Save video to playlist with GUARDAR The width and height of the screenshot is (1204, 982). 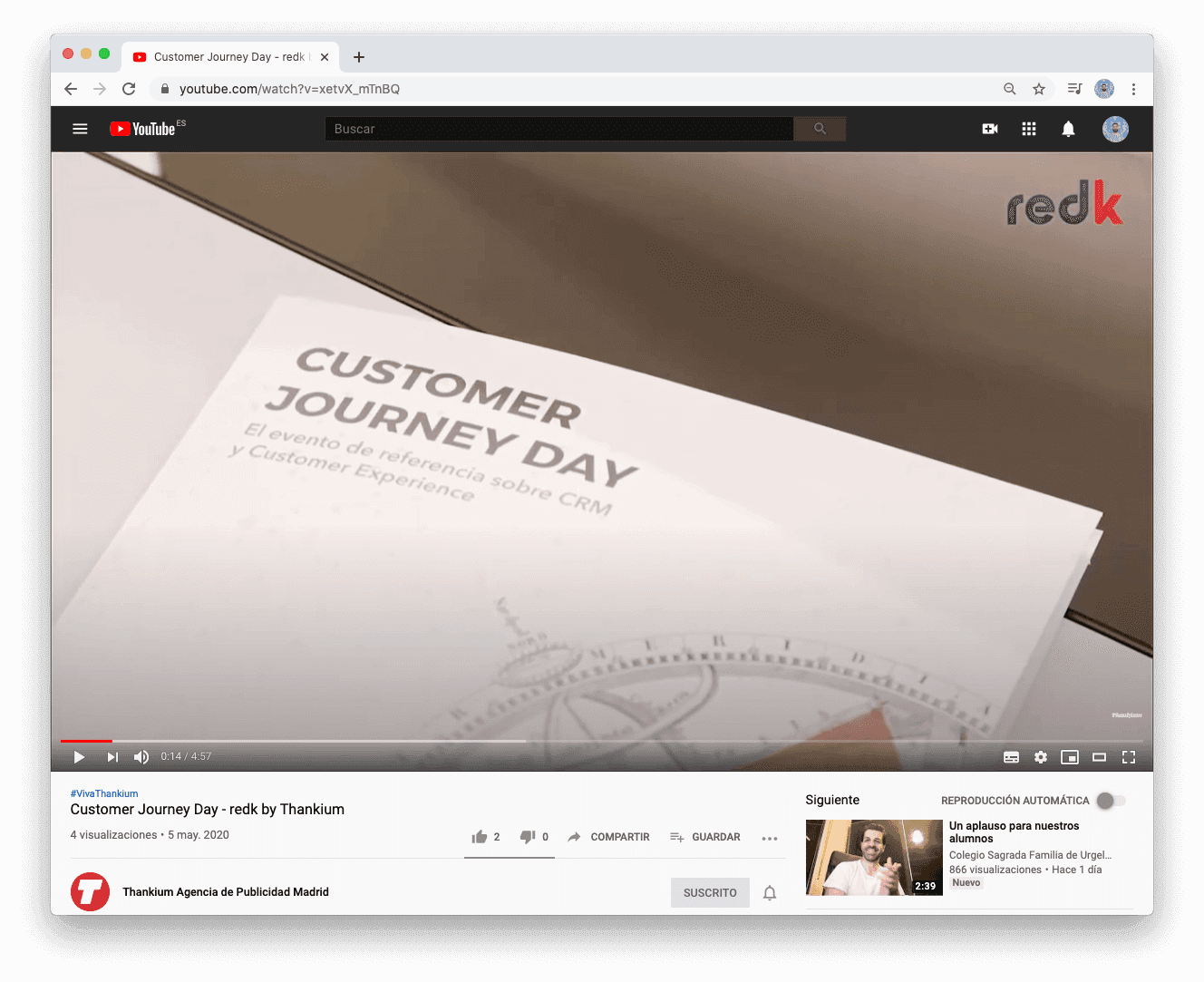coord(704,837)
